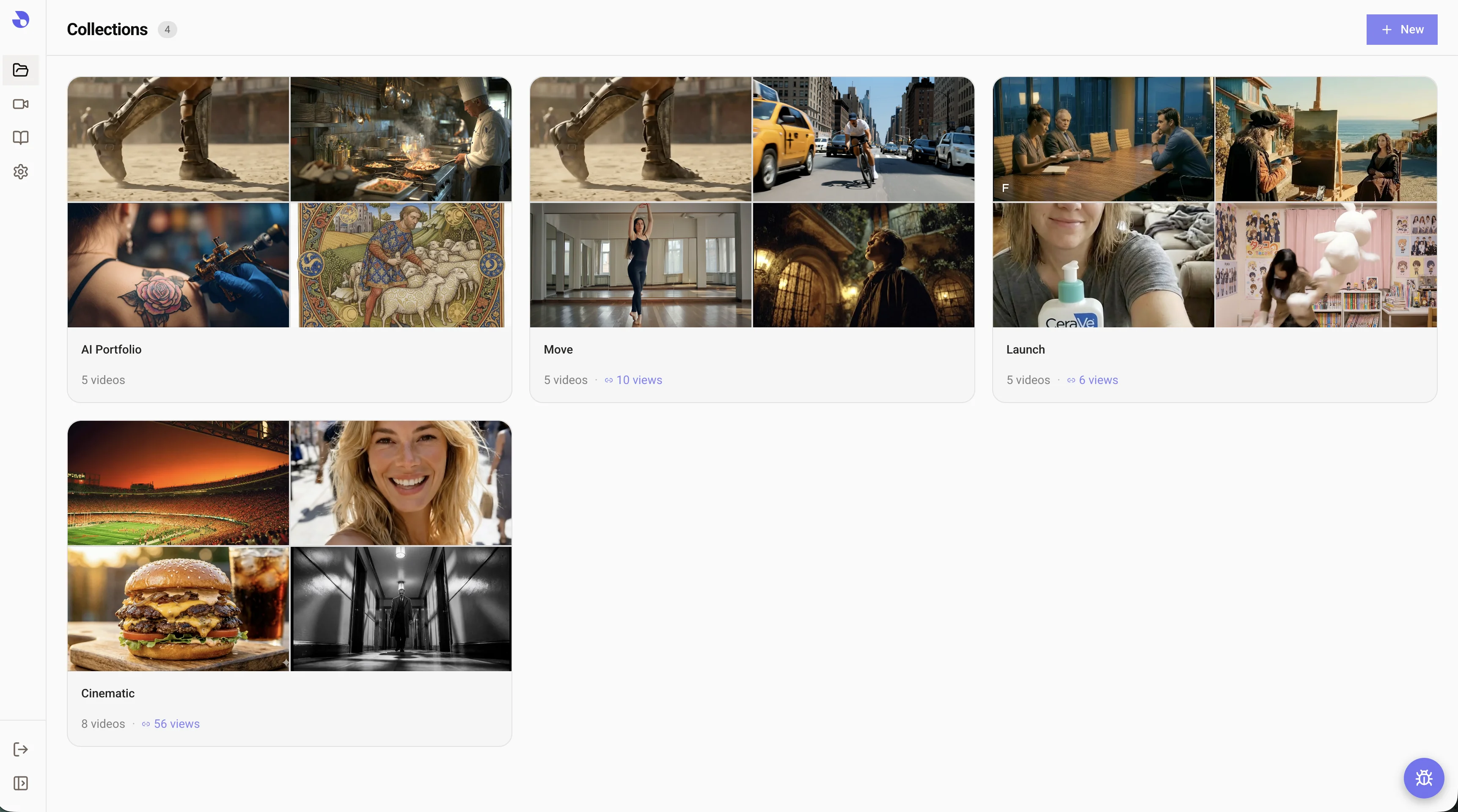1458x812 pixels.
Task: Click the app logo in the sidebar
Action: click(x=21, y=20)
